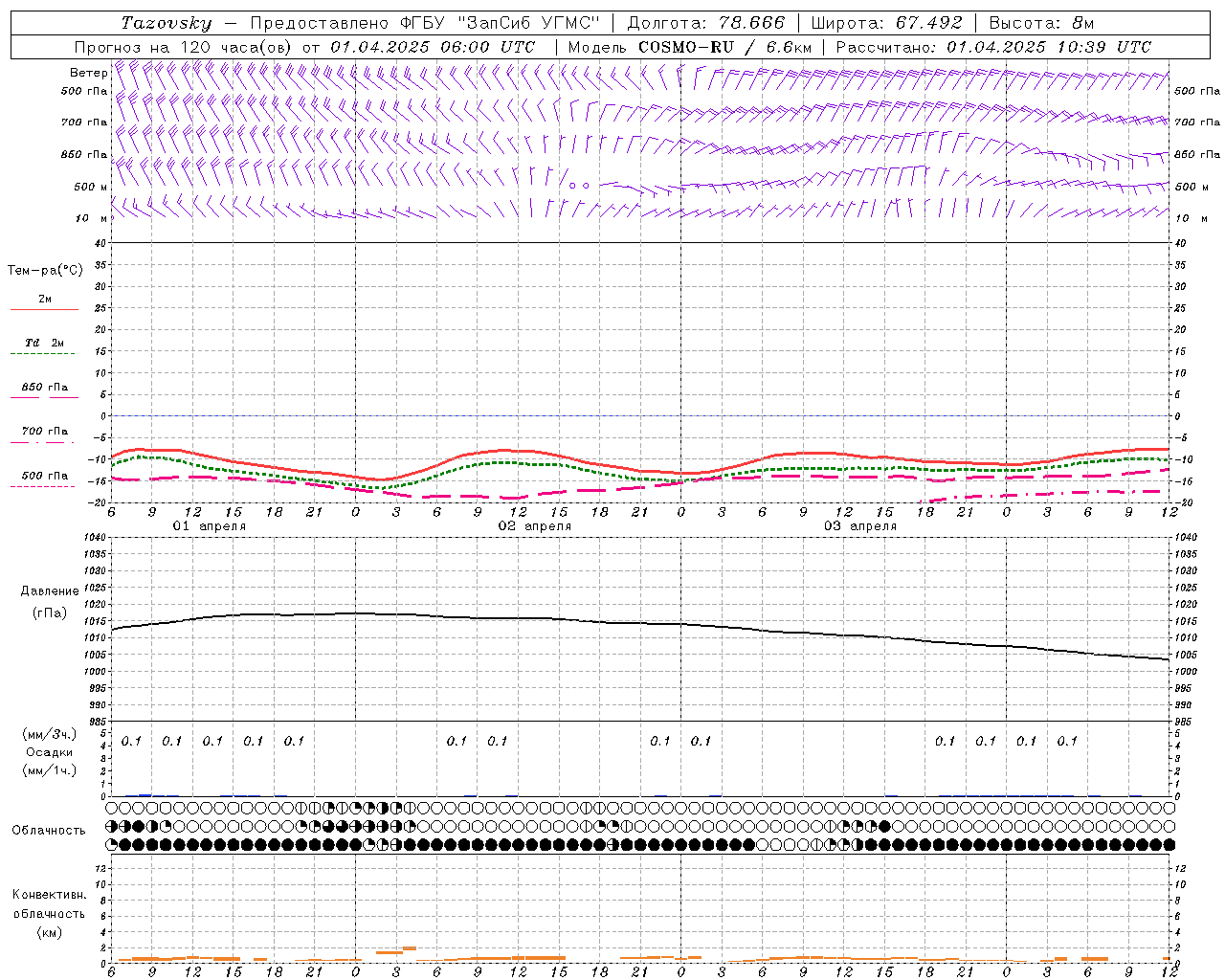This screenshot has width=1225, height=980.
Task: Click the "01 апреля" date label
Action: click(209, 526)
